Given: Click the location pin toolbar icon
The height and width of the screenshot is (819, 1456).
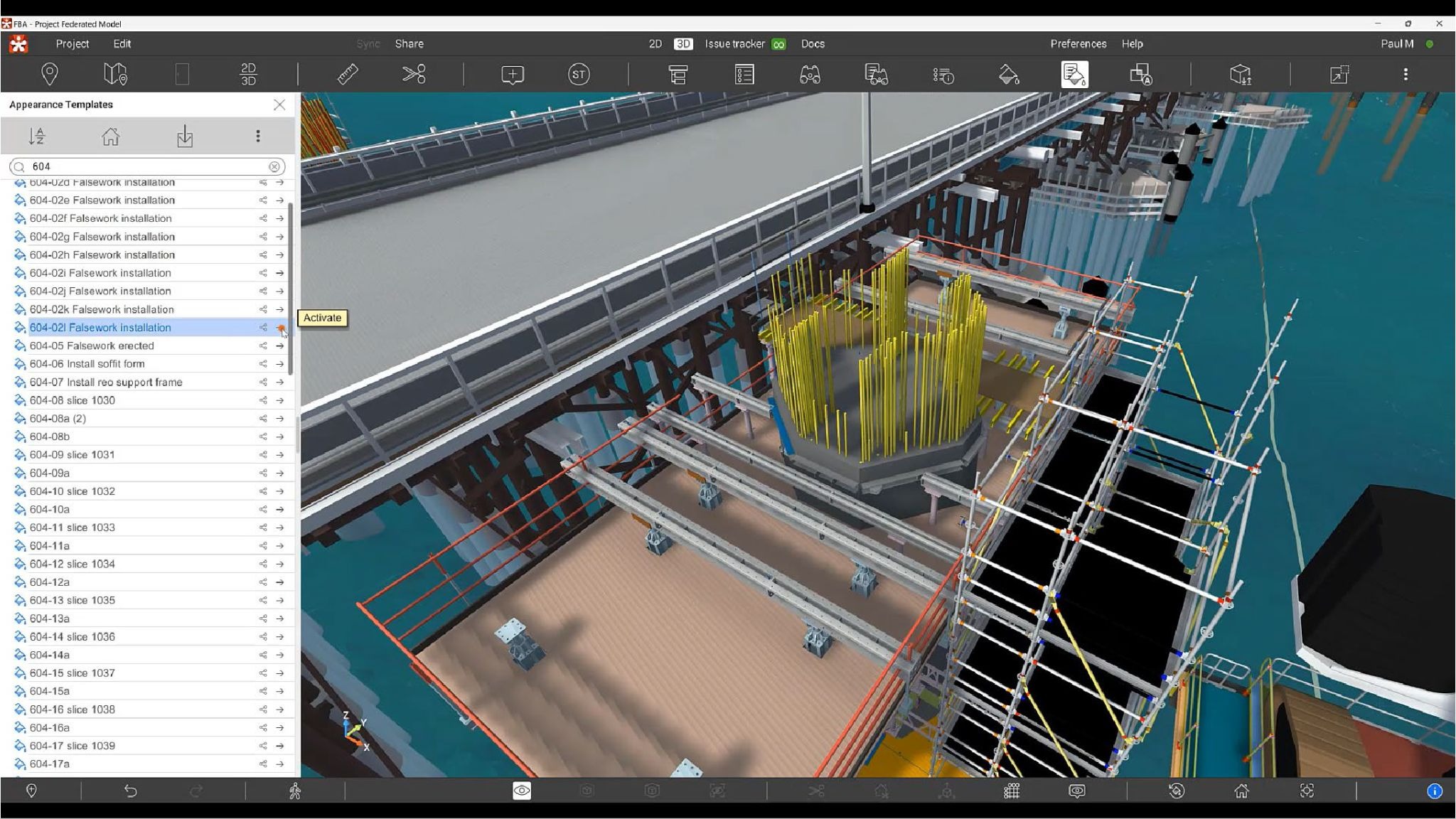Looking at the screenshot, I should click(50, 74).
